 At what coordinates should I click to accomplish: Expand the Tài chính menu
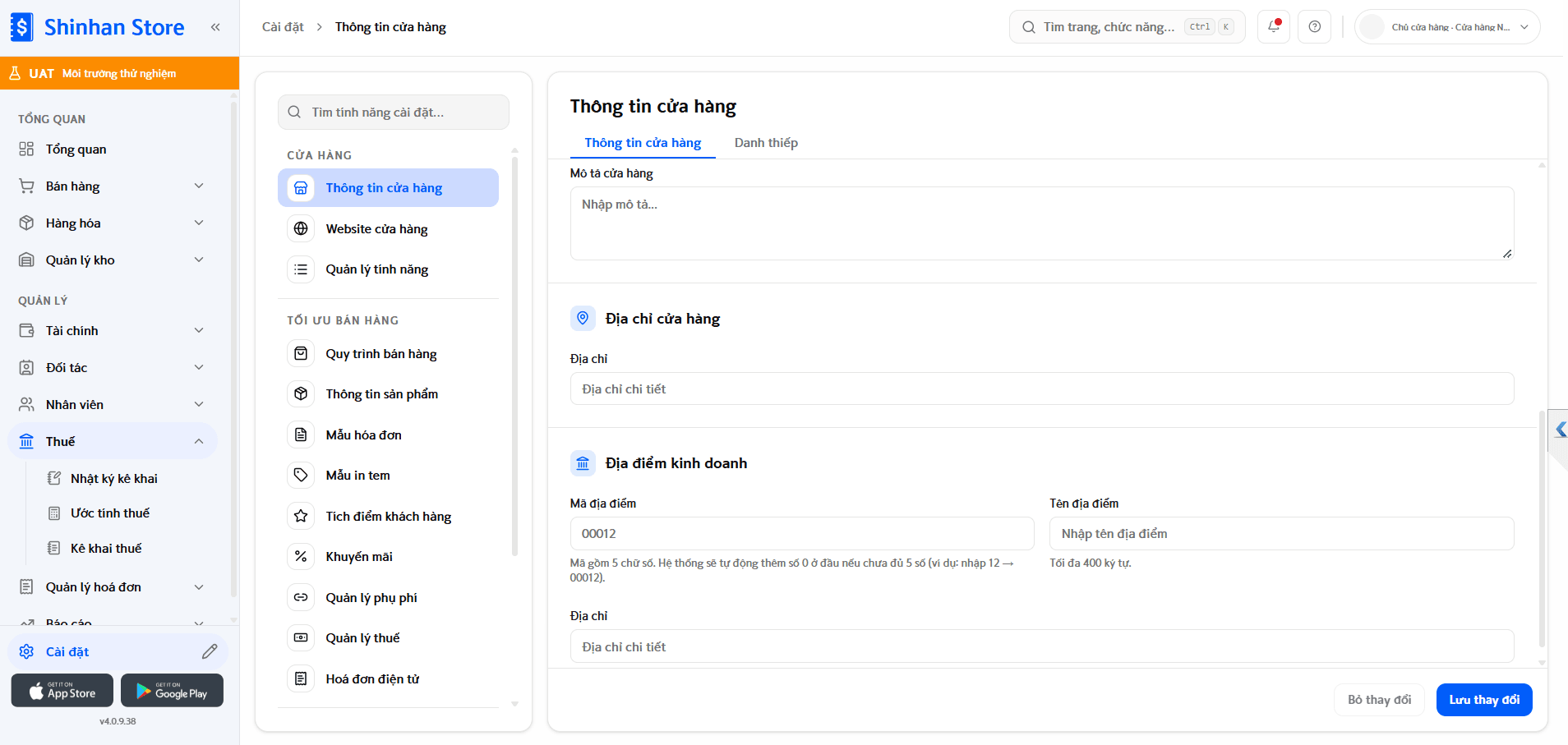coord(113,331)
